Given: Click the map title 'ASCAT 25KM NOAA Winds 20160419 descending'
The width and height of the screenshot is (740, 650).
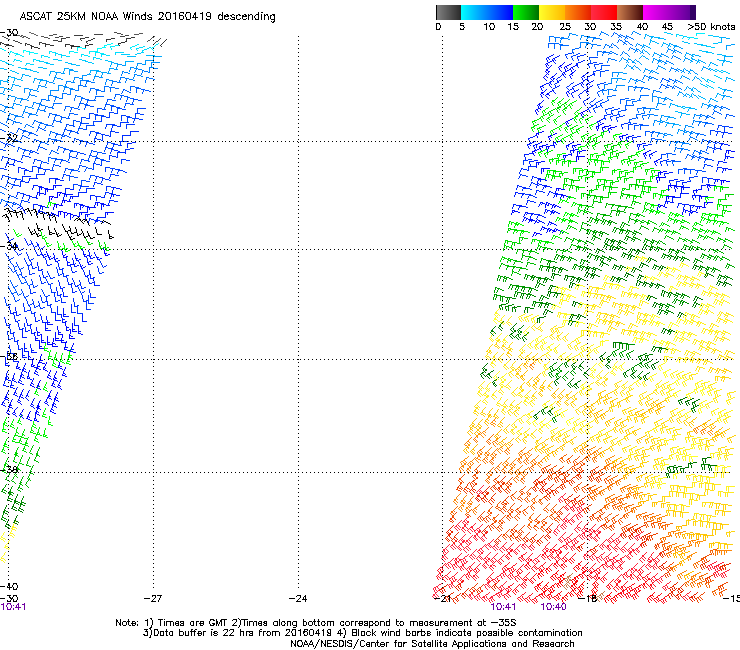Looking at the screenshot, I should 147,17.
